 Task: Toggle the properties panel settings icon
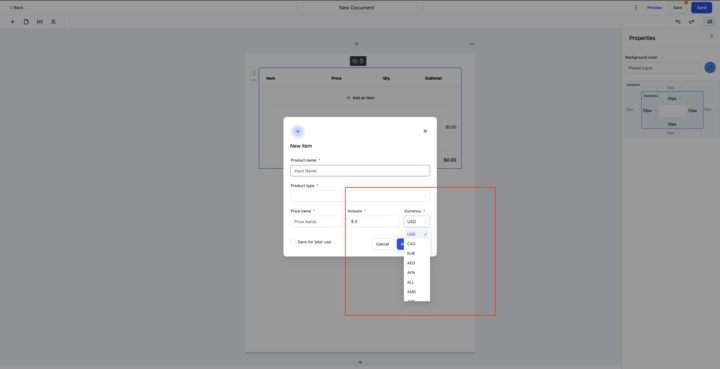coord(709,22)
